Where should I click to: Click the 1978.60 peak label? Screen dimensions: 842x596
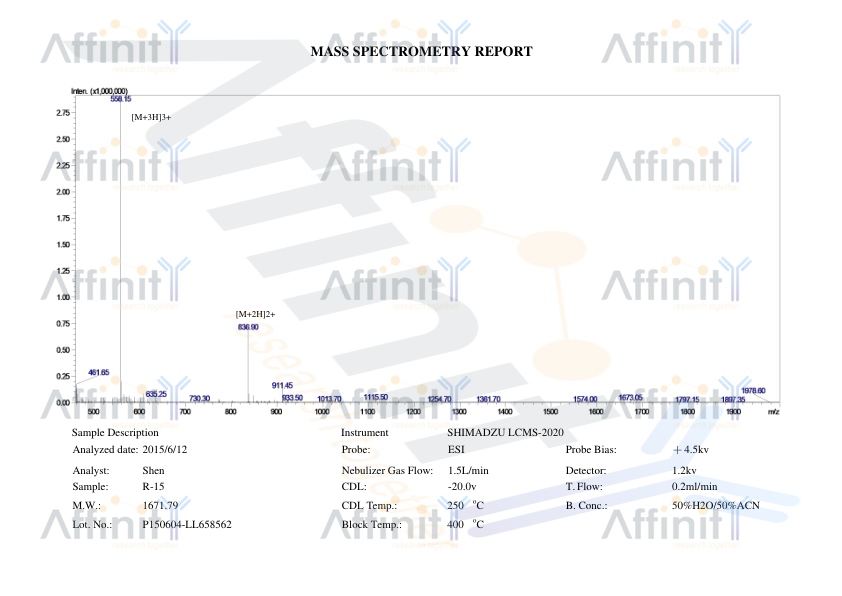[x=753, y=391]
